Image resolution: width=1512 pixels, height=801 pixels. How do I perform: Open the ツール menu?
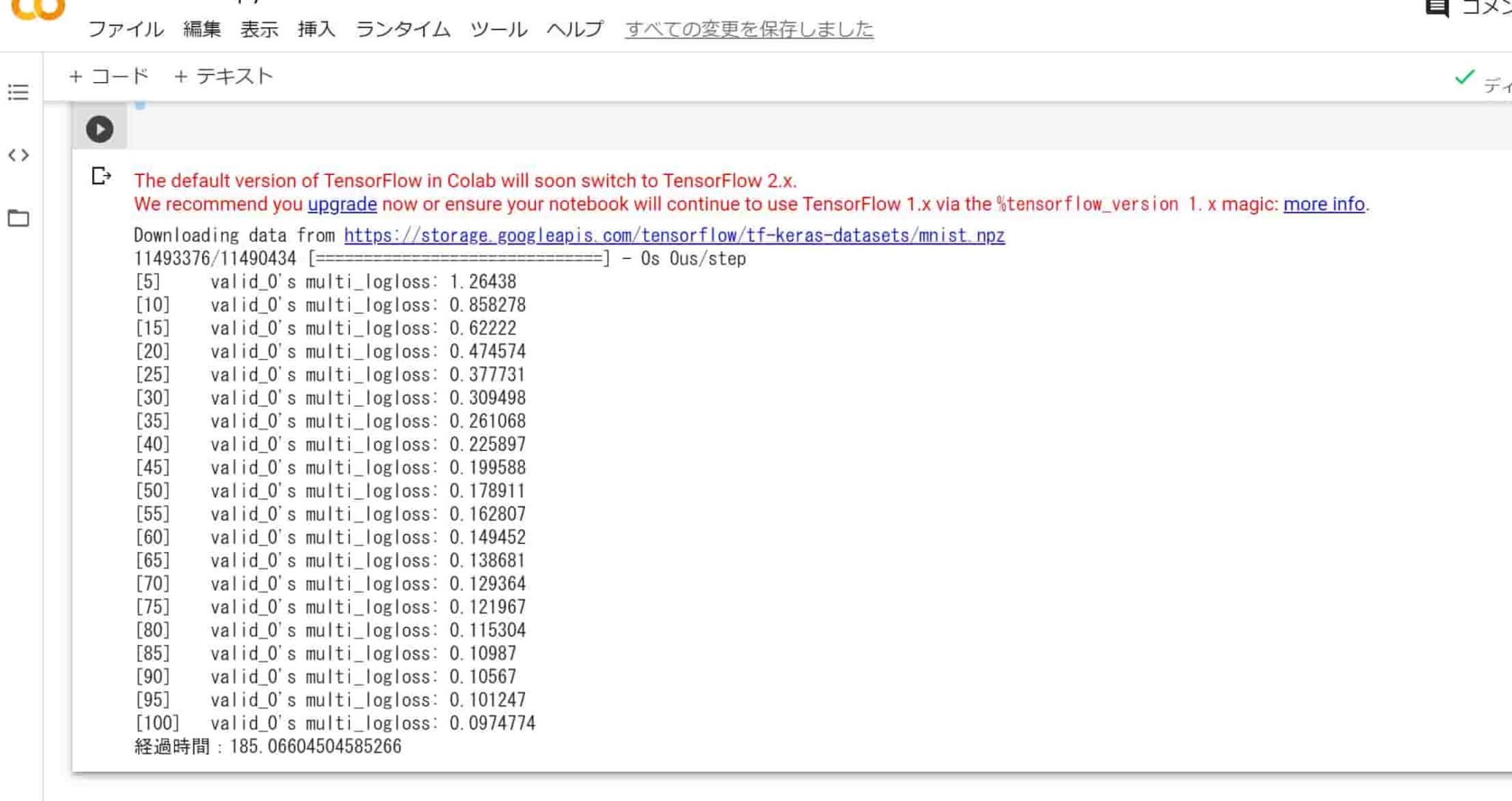(x=498, y=30)
